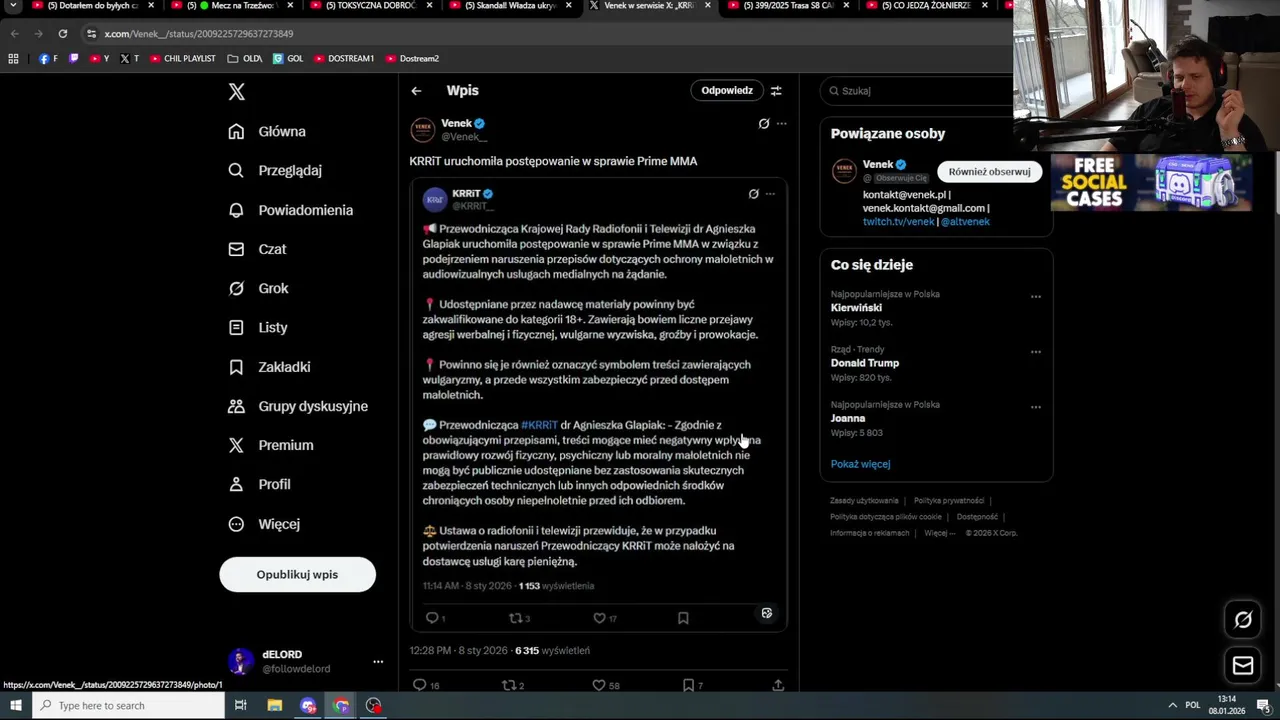
Task: Go back using the Wpis arrow
Action: [416, 91]
